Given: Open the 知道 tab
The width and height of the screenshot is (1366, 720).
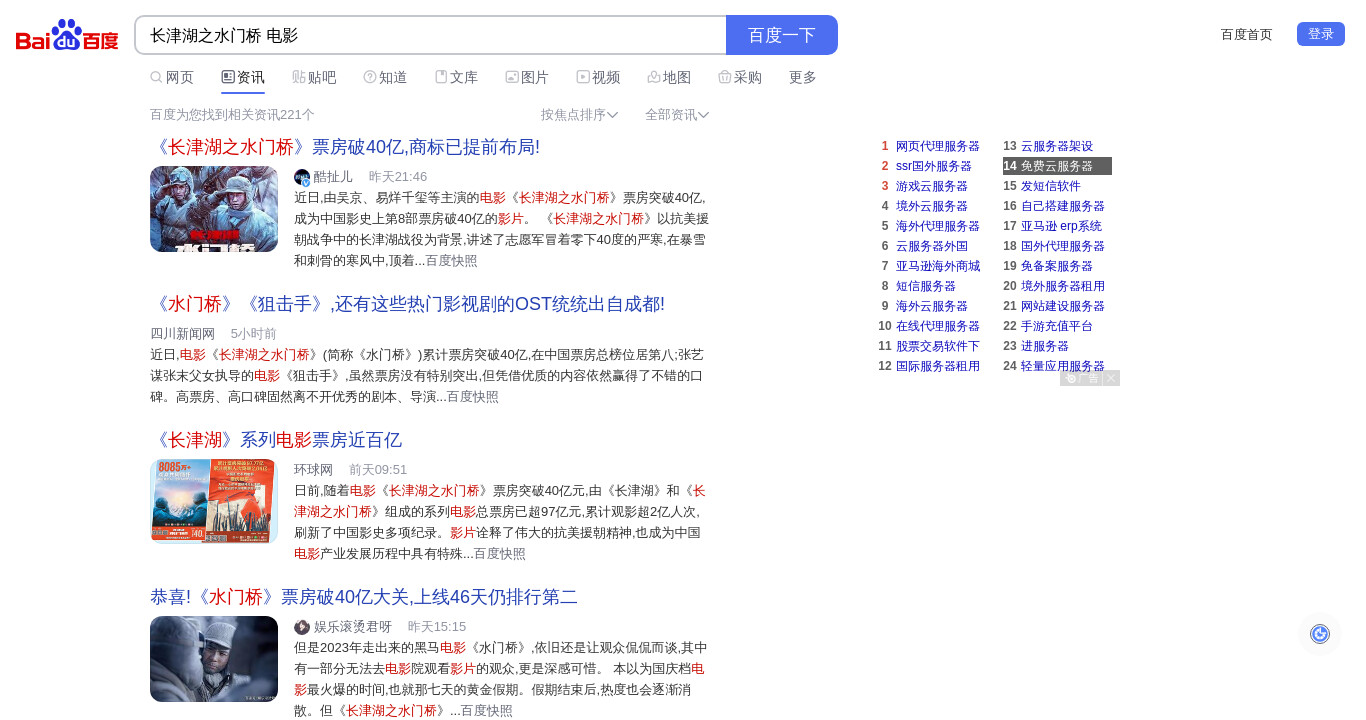Looking at the screenshot, I should coord(385,77).
